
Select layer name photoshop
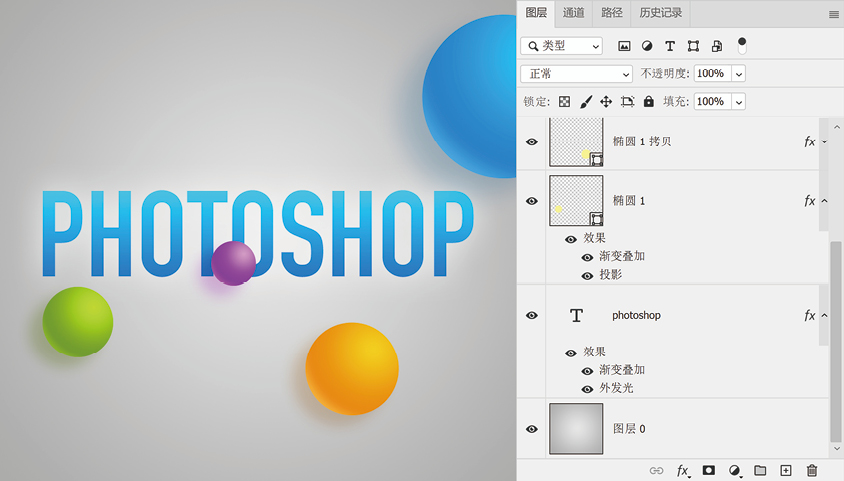tap(636, 315)
